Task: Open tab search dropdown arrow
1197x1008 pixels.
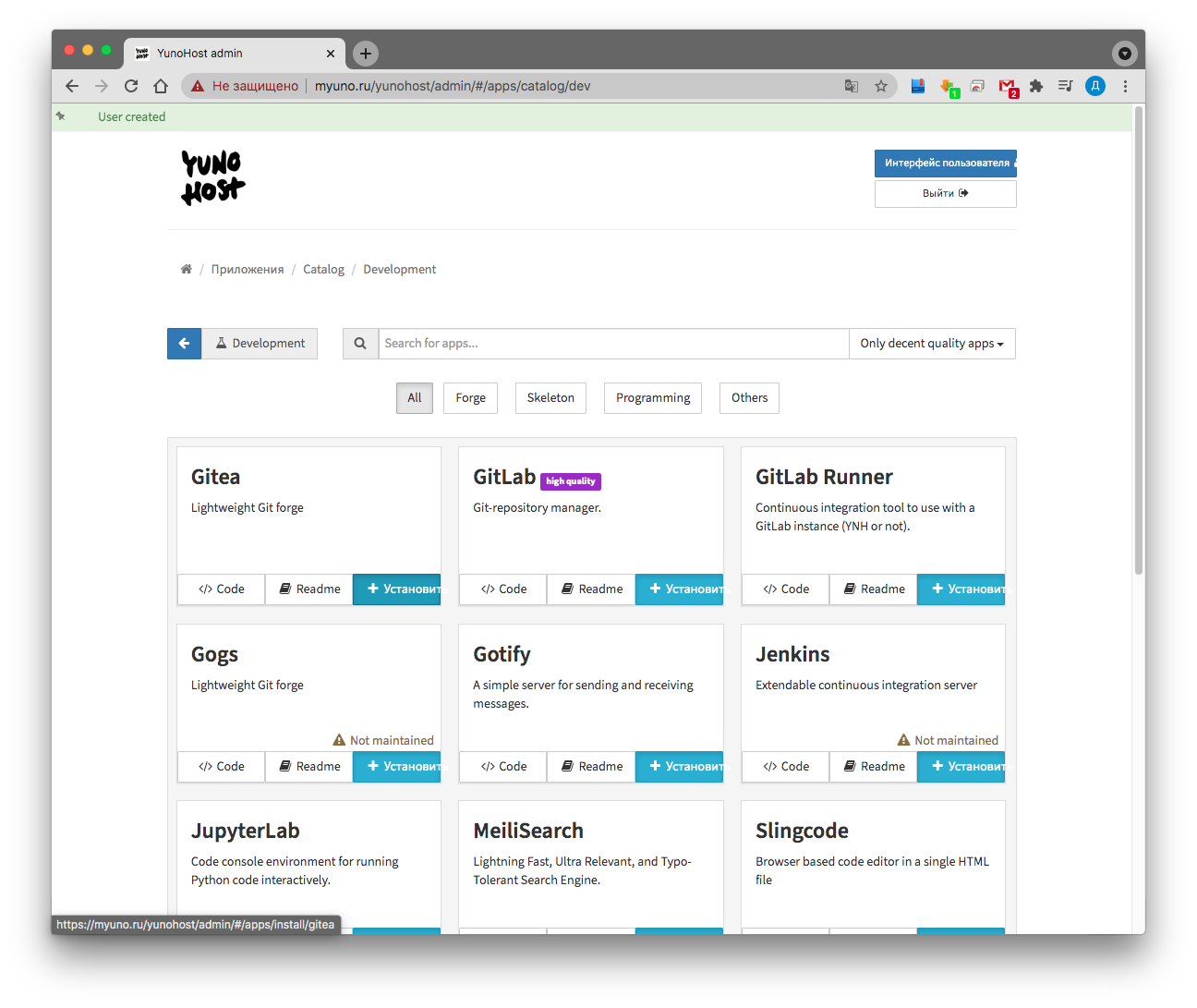Action: click(1125, 54)
